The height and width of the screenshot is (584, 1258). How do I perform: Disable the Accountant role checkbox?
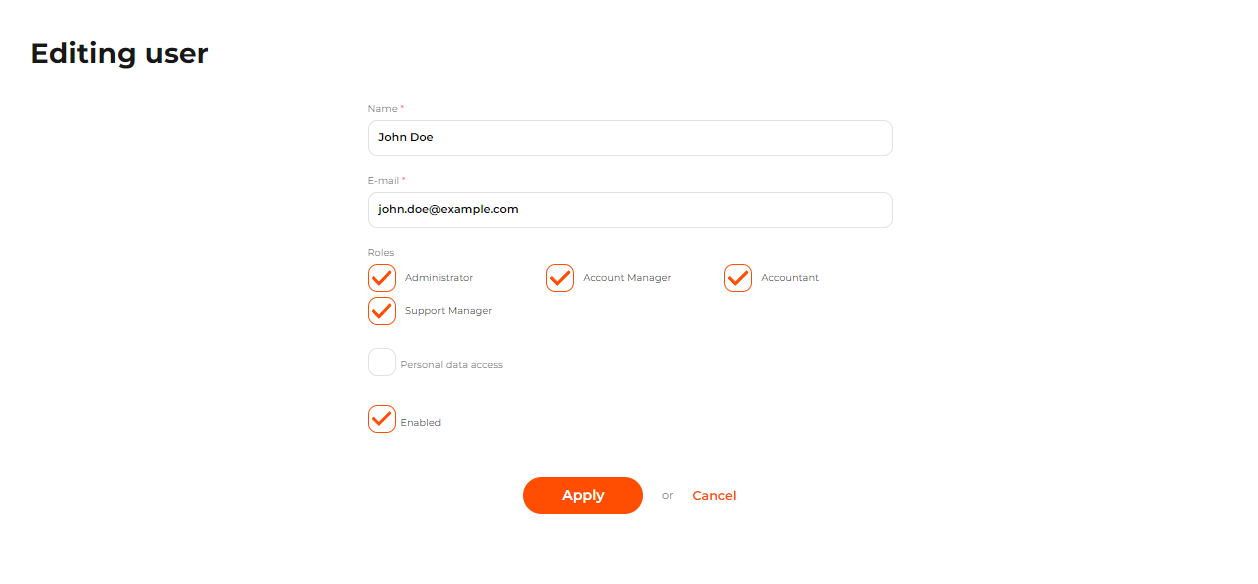[738, 278]
